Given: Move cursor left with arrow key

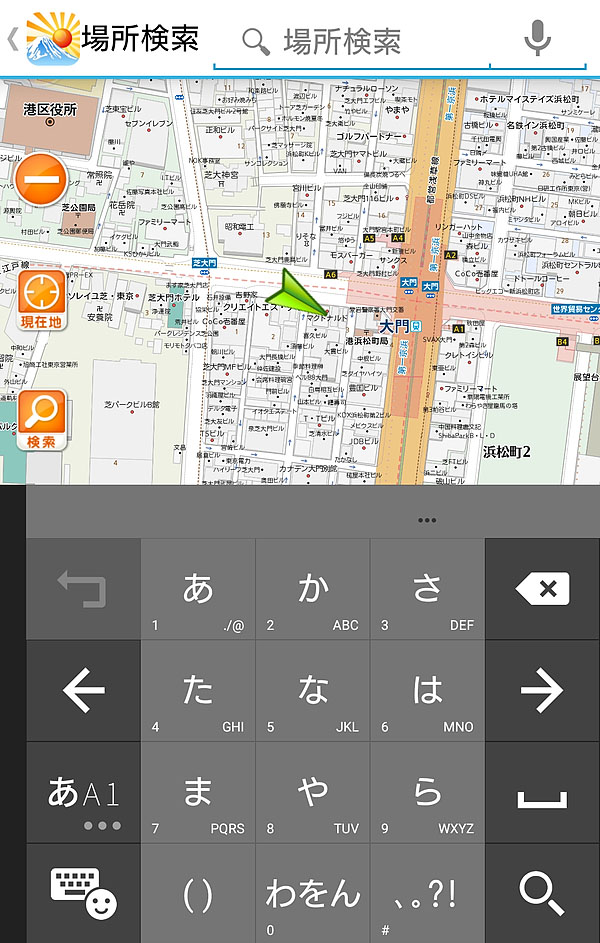Looking at the screenshot, I should coord(83,691).
